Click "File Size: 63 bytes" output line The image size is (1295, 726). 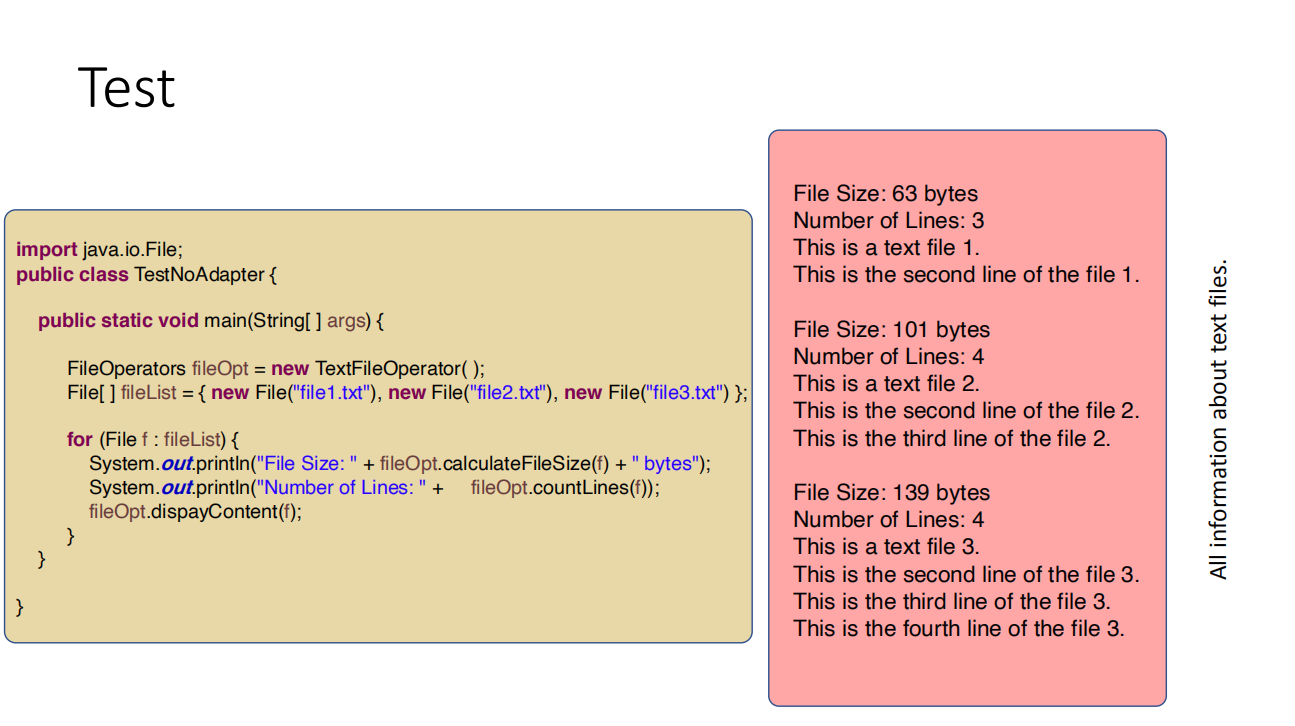885,193
